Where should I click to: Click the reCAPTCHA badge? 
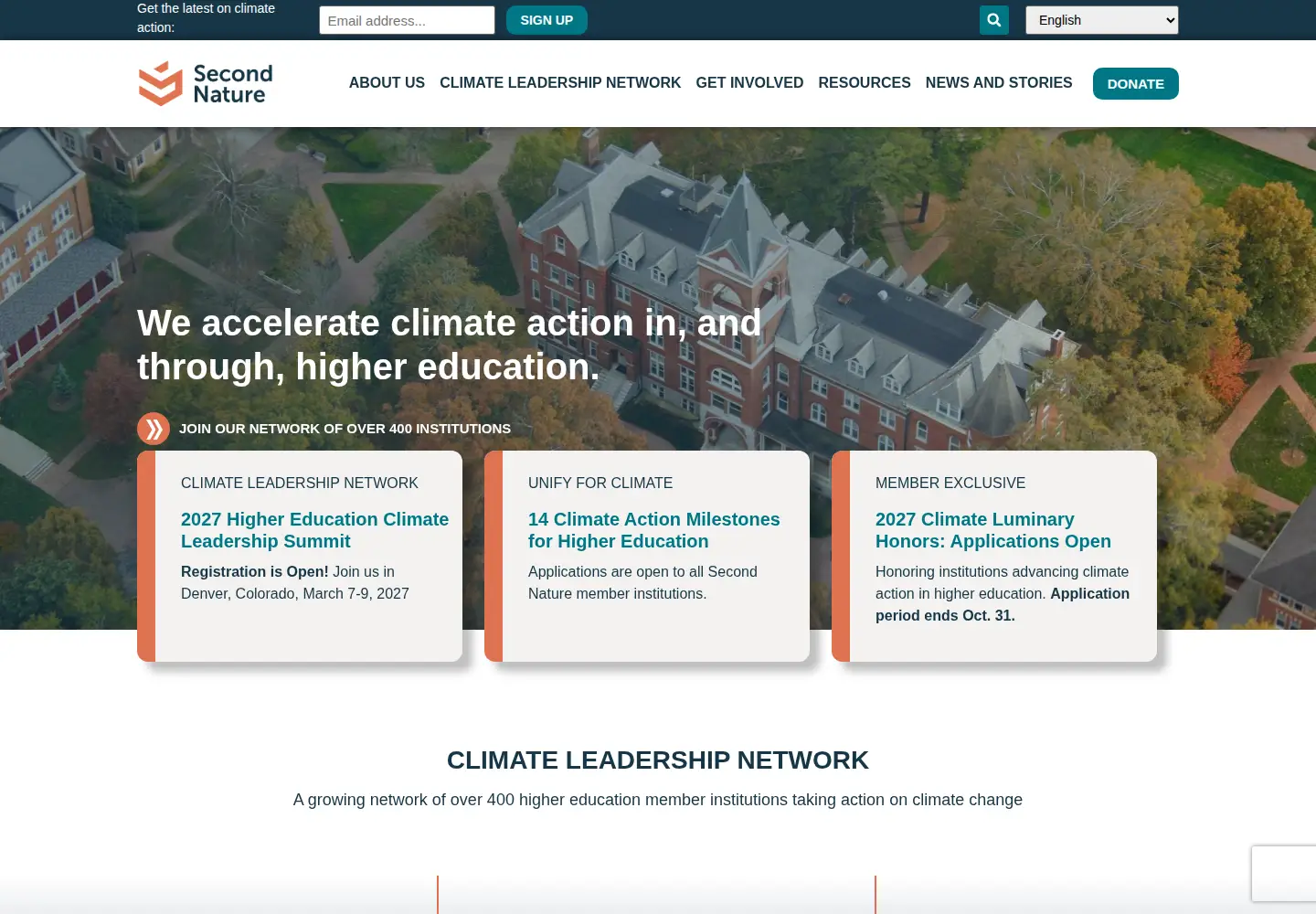1284,874
